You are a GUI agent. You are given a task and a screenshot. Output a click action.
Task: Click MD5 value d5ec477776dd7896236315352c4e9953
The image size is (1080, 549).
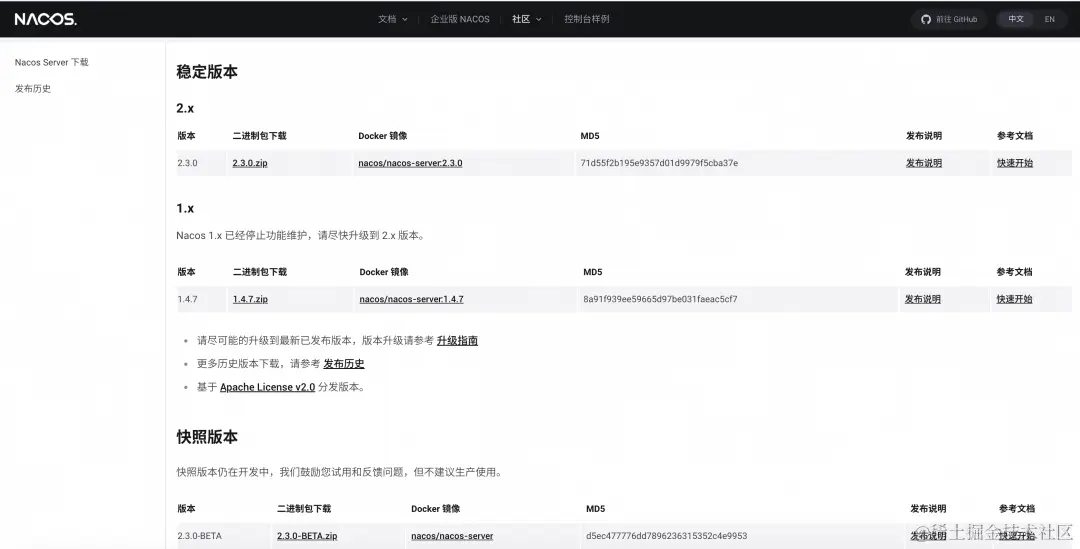click(x=667, y=536)
